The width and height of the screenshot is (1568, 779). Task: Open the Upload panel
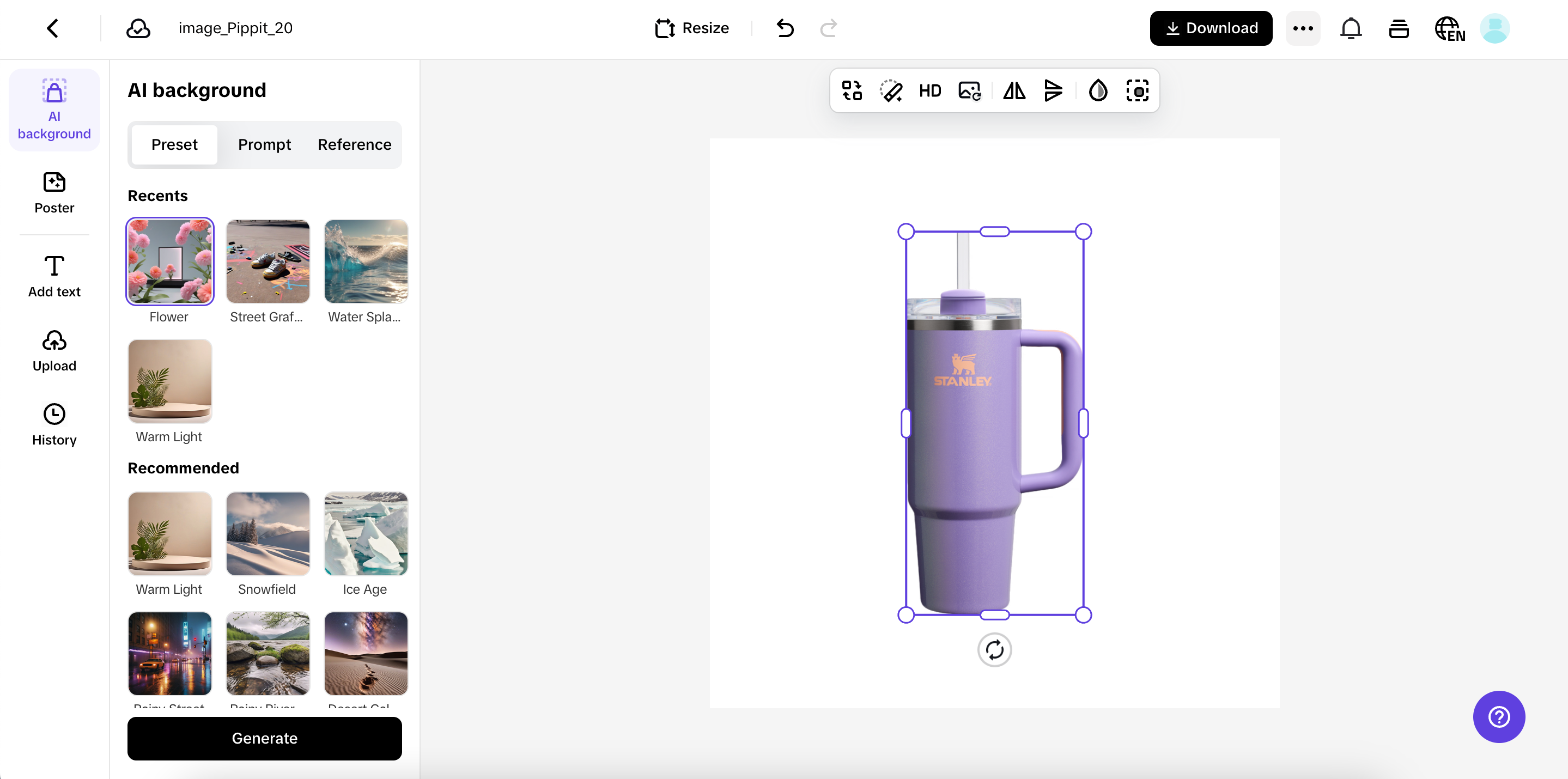click(54, 351)
